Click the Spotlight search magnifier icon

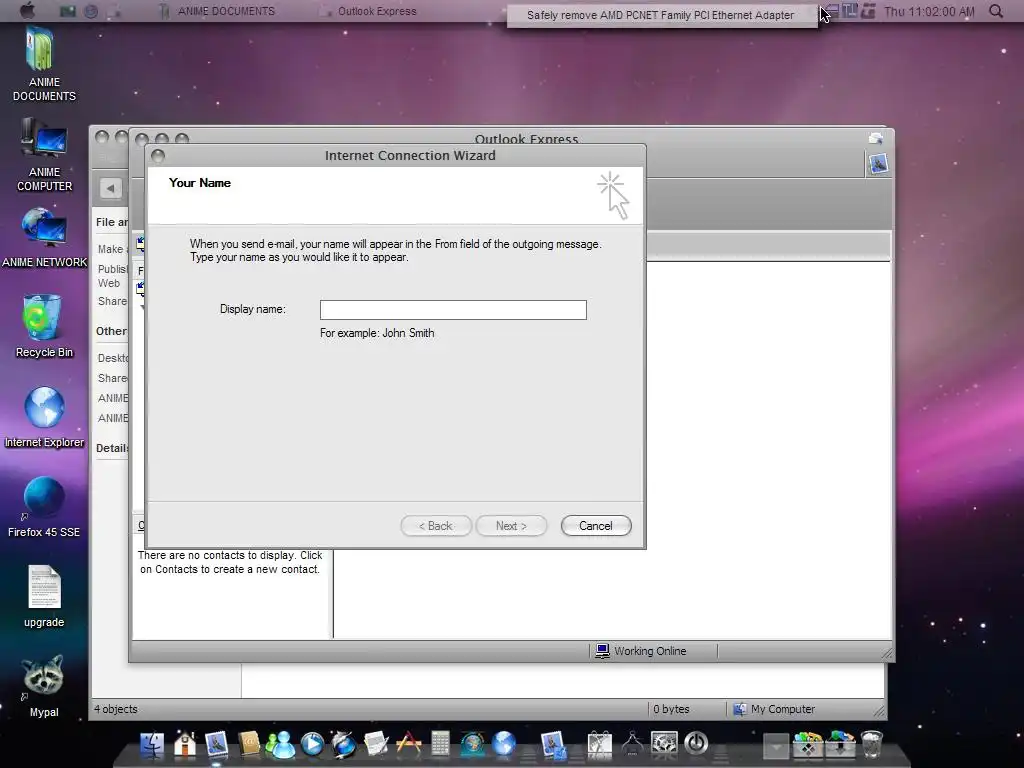[996, 11]
